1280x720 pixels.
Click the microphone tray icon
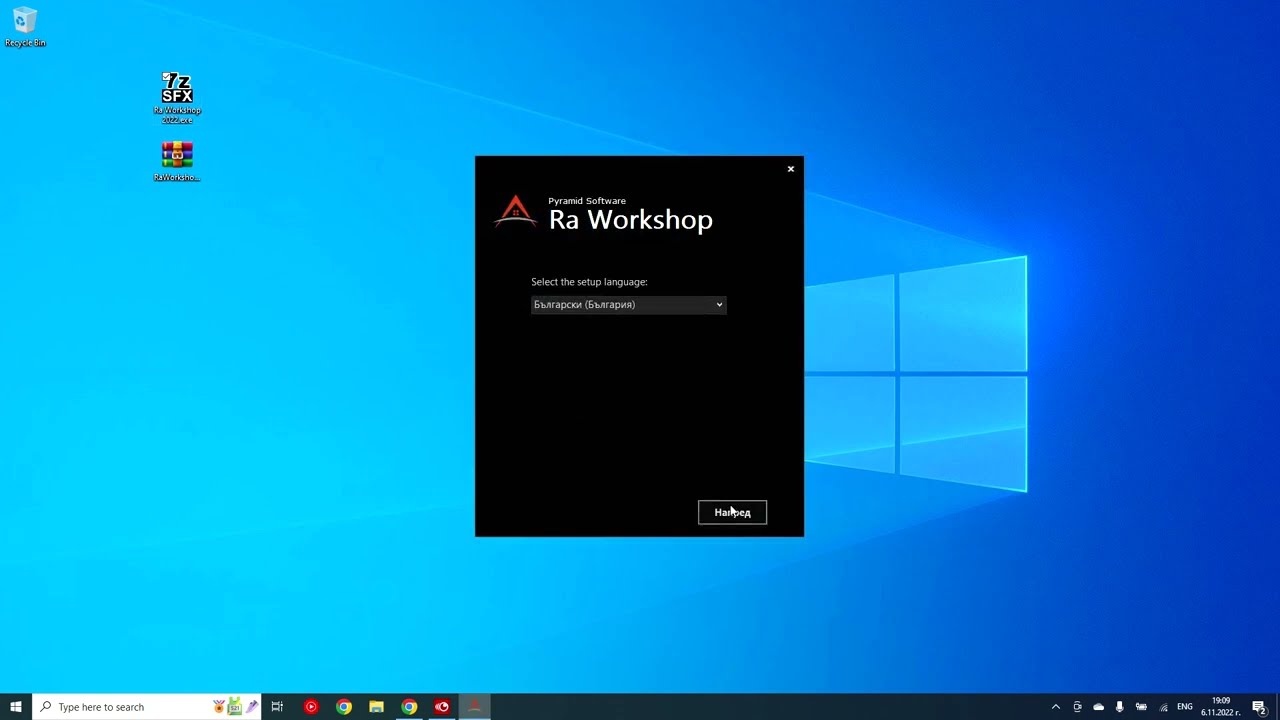pyautogui.click(x=1119, y=707)
